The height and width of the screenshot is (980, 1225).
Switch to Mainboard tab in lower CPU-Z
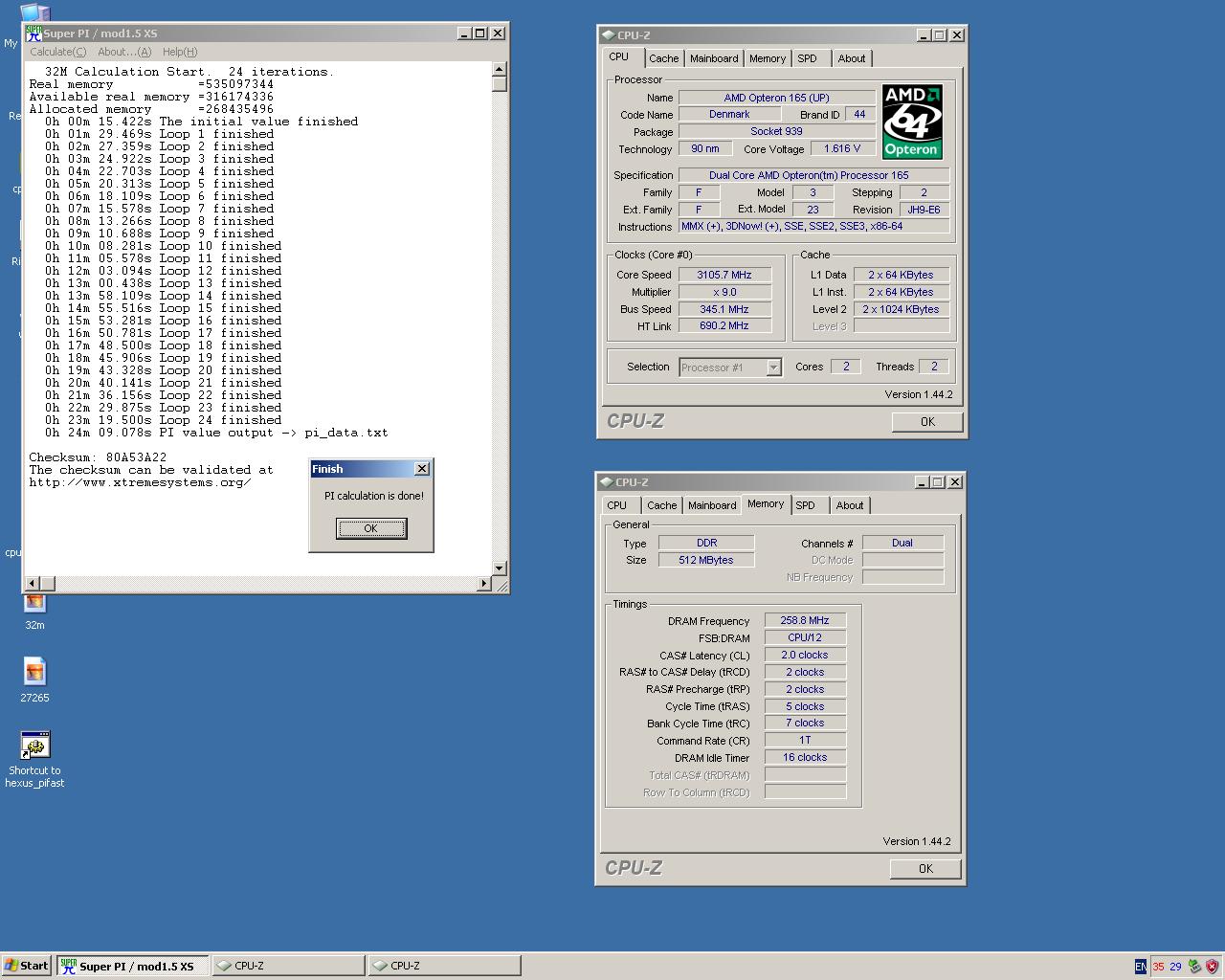(x=712, y=505)
